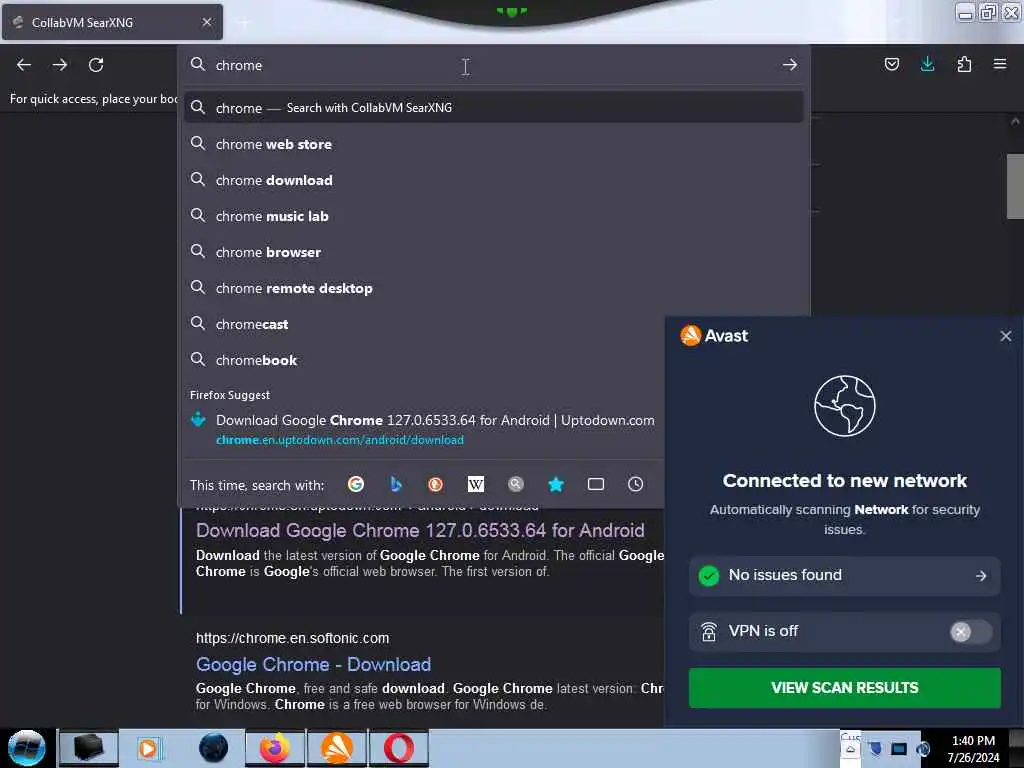Image resolution: width=1024 pixels, height=768 pixels.
Task: Select the chrome web store suggestion
Action: coord(493,144)
